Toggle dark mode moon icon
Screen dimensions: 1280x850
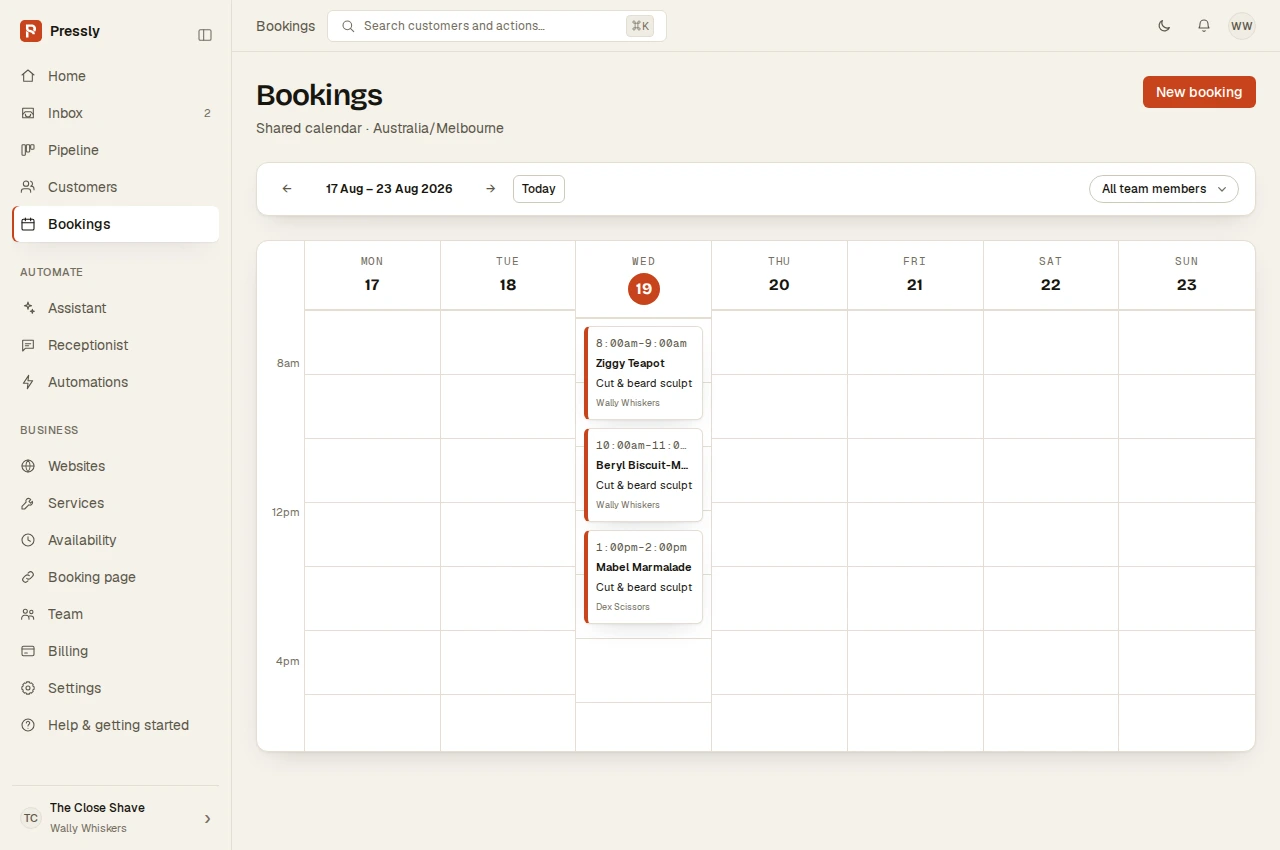click(x=1164, y=26)
